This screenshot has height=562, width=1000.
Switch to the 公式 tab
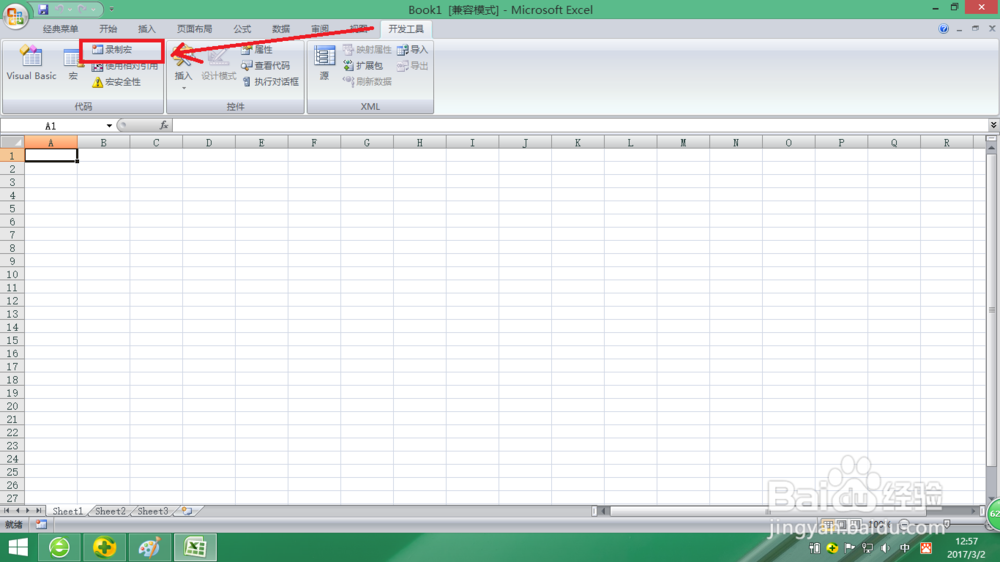tap(242, 29)
